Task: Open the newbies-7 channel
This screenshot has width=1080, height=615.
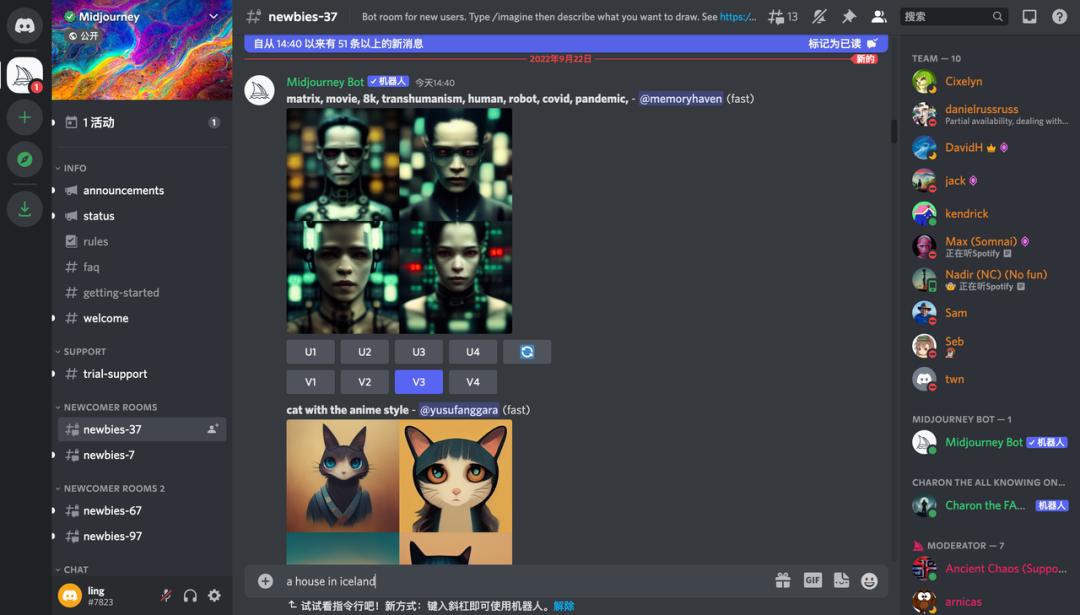Action: (142, 455)
